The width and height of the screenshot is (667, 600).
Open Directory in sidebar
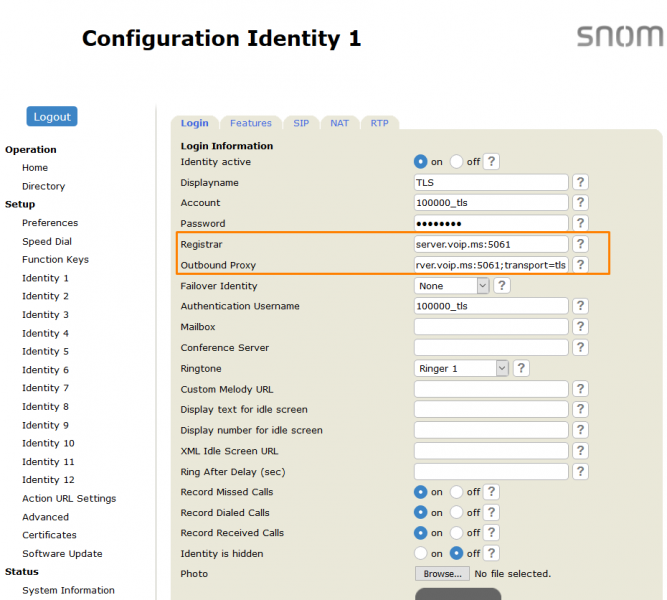(x=43, y=186)
